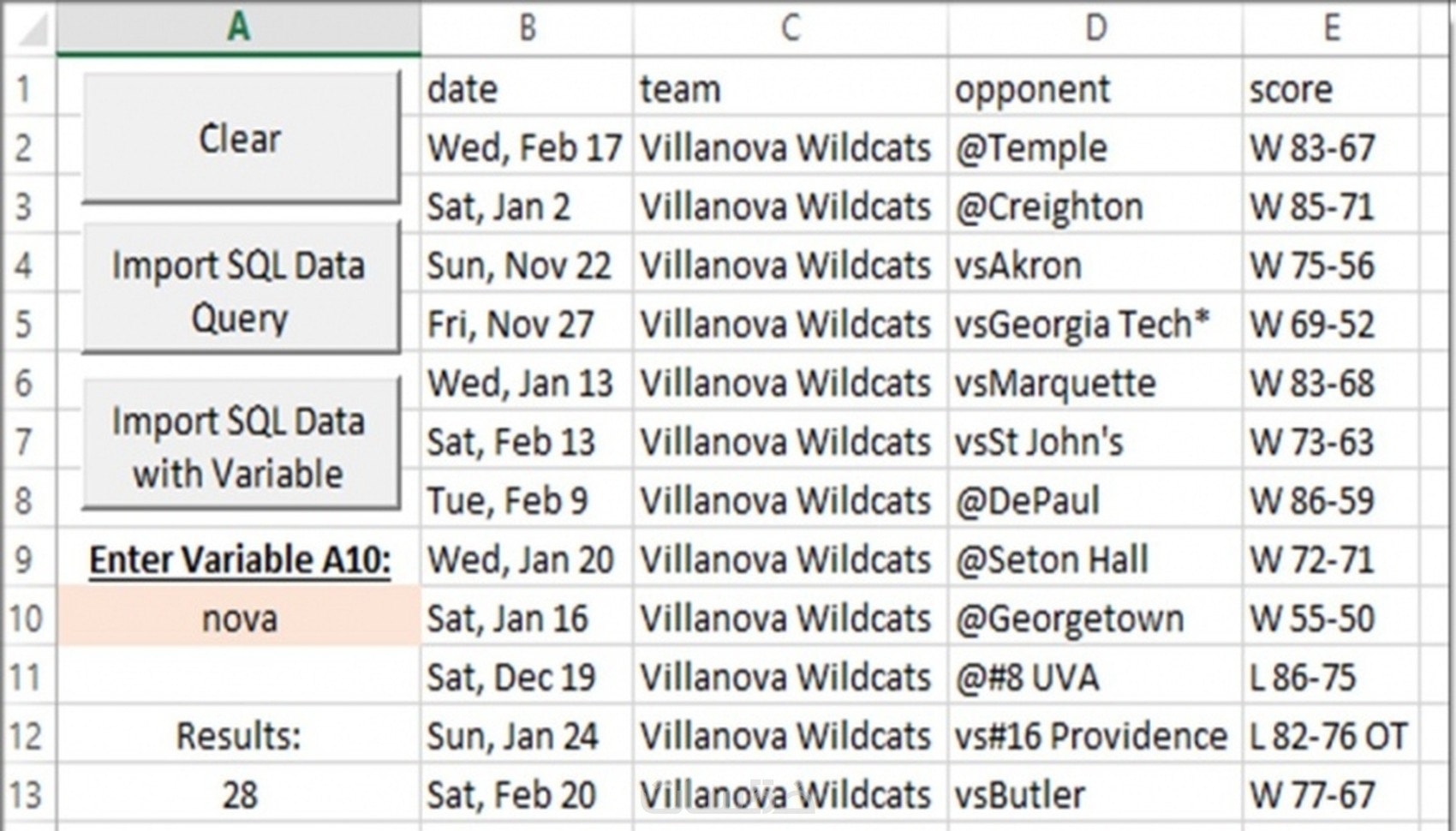The image size is (1456, 831).
Task: Click the select-all corner triangle
Action: pos(33,30)
